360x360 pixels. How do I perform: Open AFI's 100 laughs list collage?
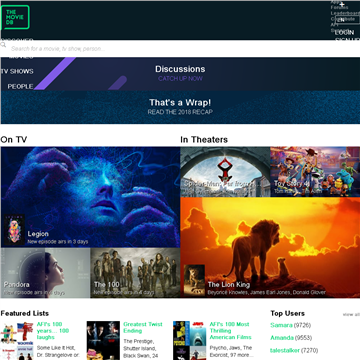tap(17, 341)
